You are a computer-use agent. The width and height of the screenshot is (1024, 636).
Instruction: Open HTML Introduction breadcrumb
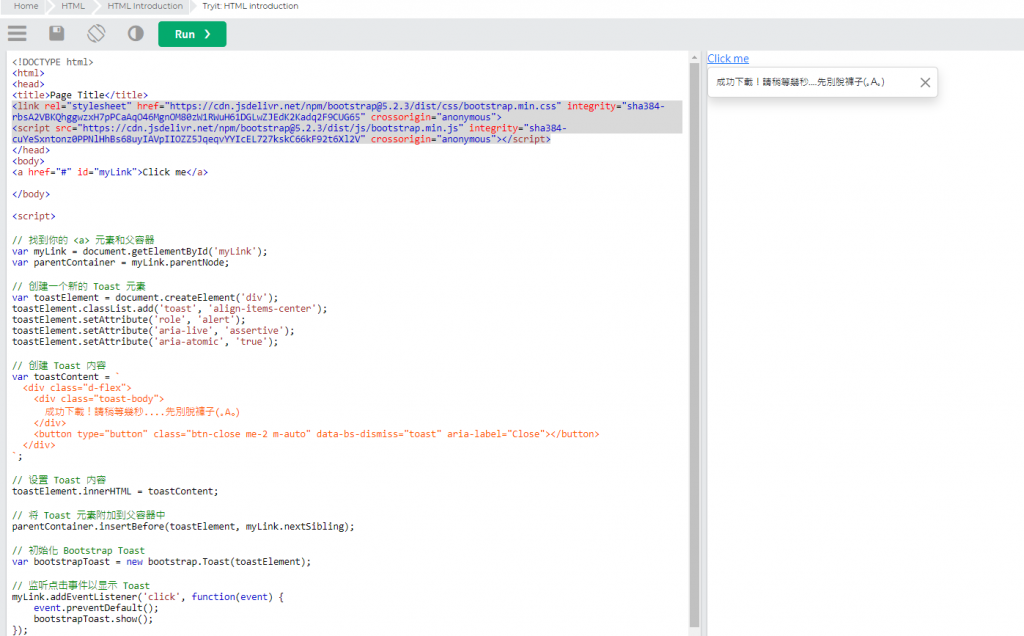tap(145, 6)
